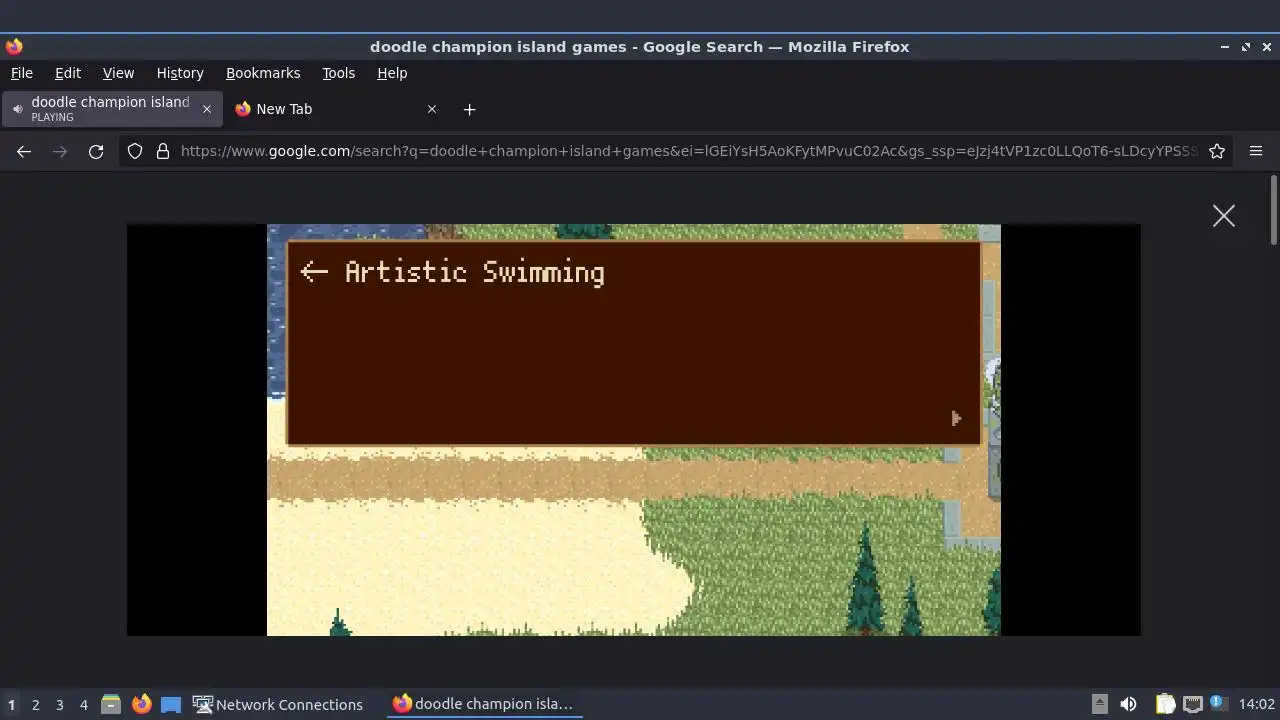Screen dimensions: 1280x720
Task: Switch to workspace 4 in taskbar
Action: point(84,704)
